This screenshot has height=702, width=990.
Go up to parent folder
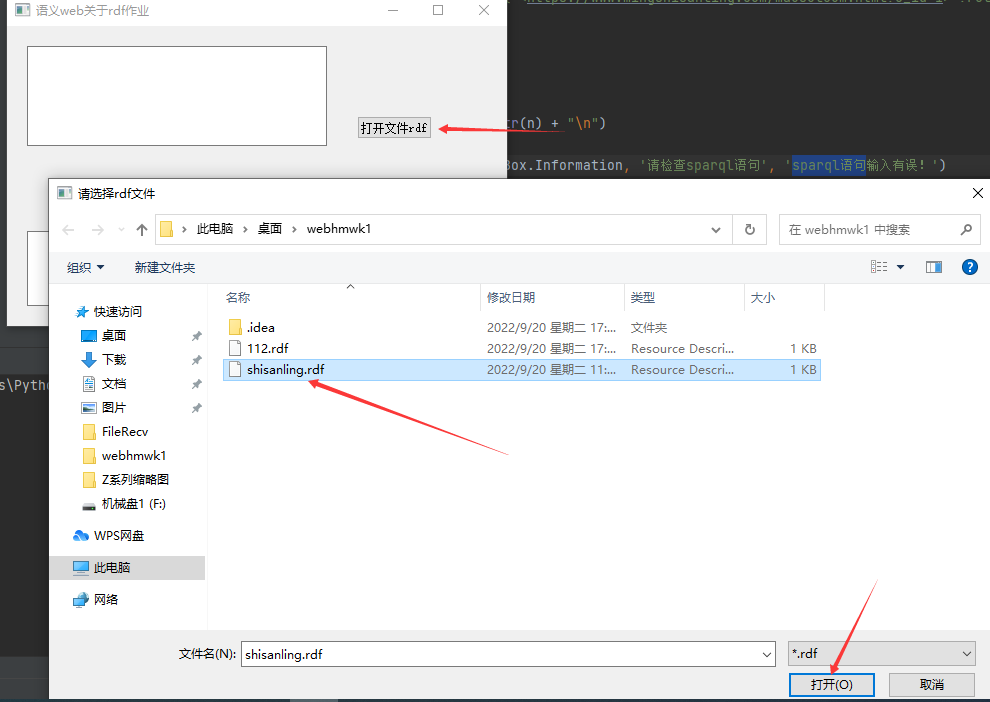(142, 230)
